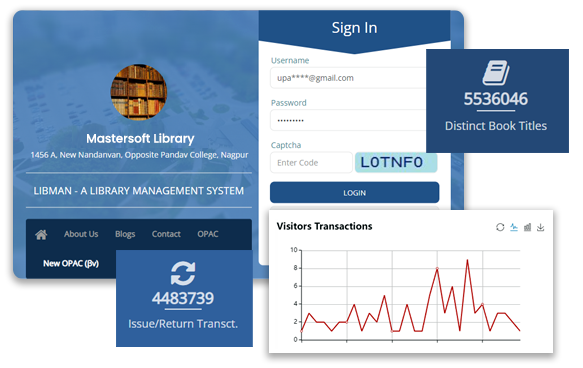Click the Username input field
This screenshot has width=583, height=368.
coord(348,78)
